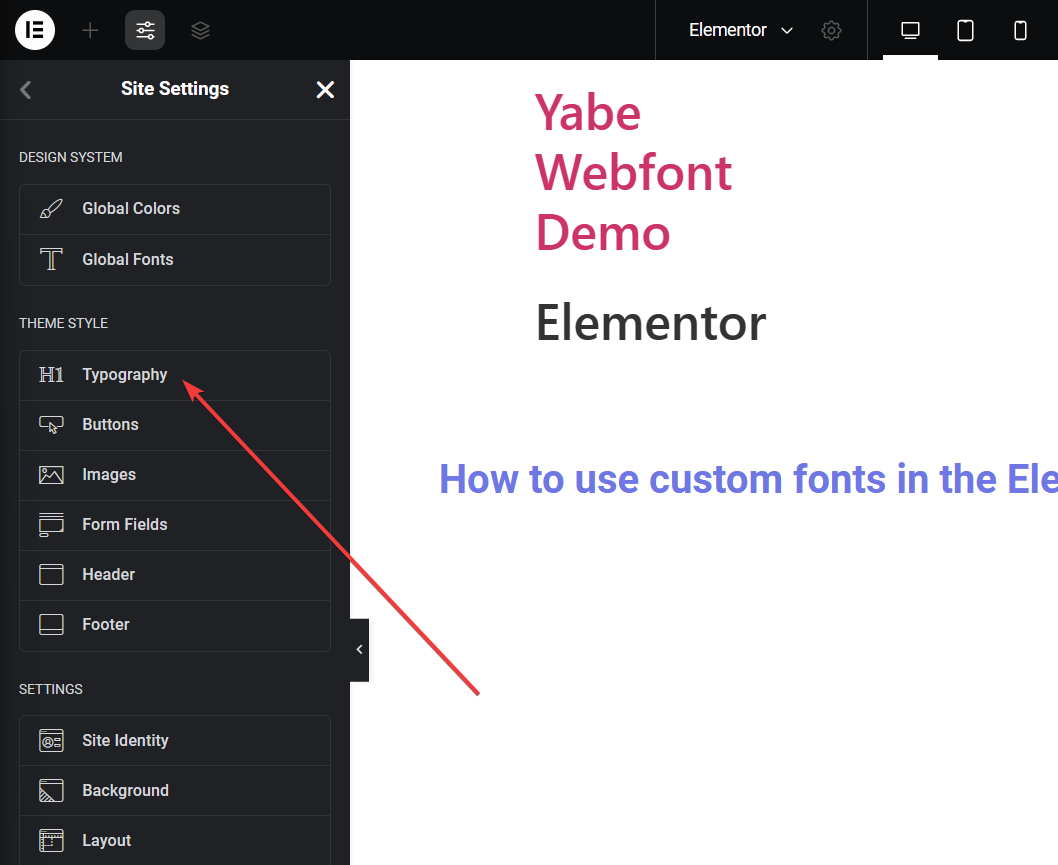Switch to tablet preview mode
The height and width of the screenshot is (865, 1058).
point(966,30)
